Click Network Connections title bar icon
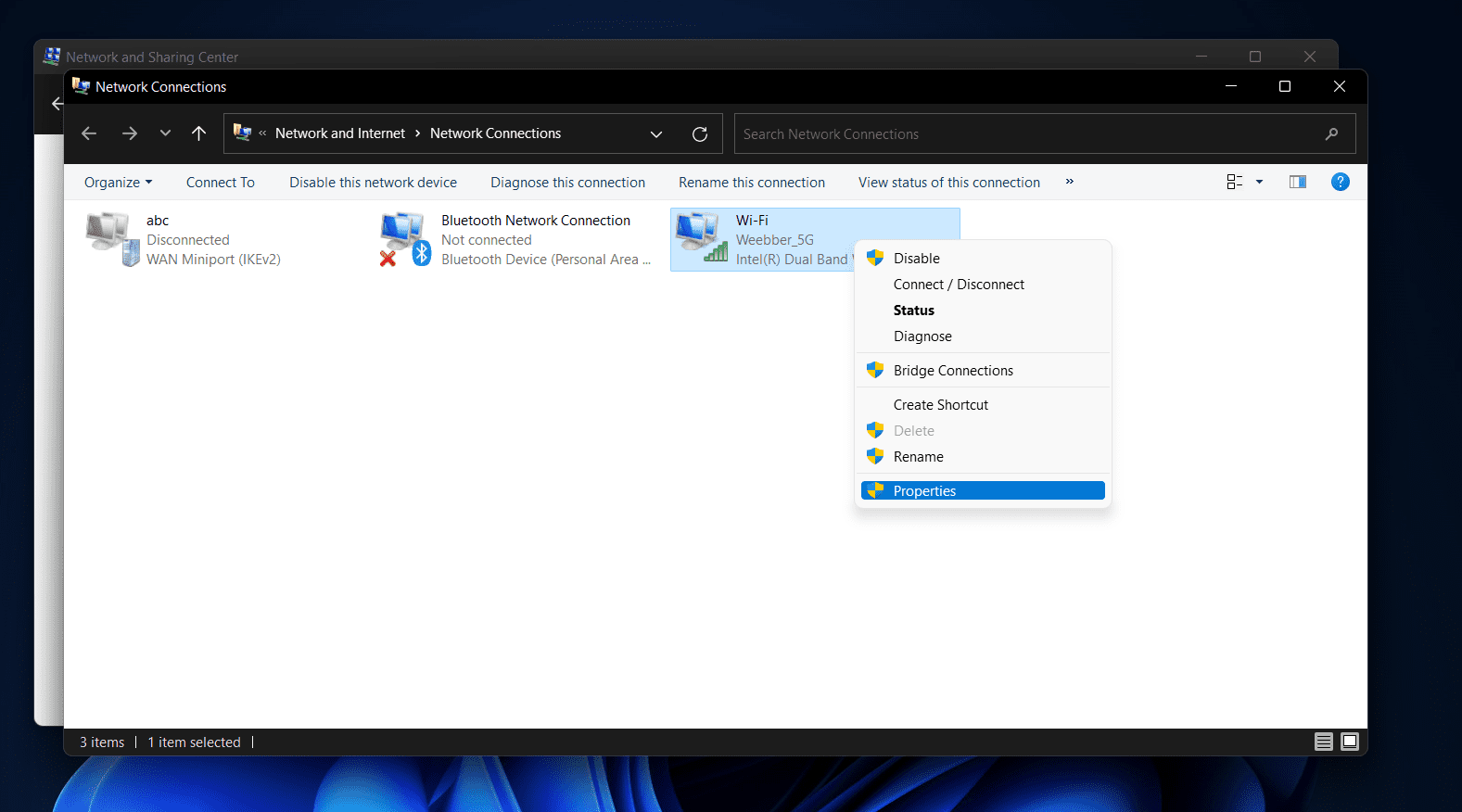1462x812 pixels. coord(81,86)
